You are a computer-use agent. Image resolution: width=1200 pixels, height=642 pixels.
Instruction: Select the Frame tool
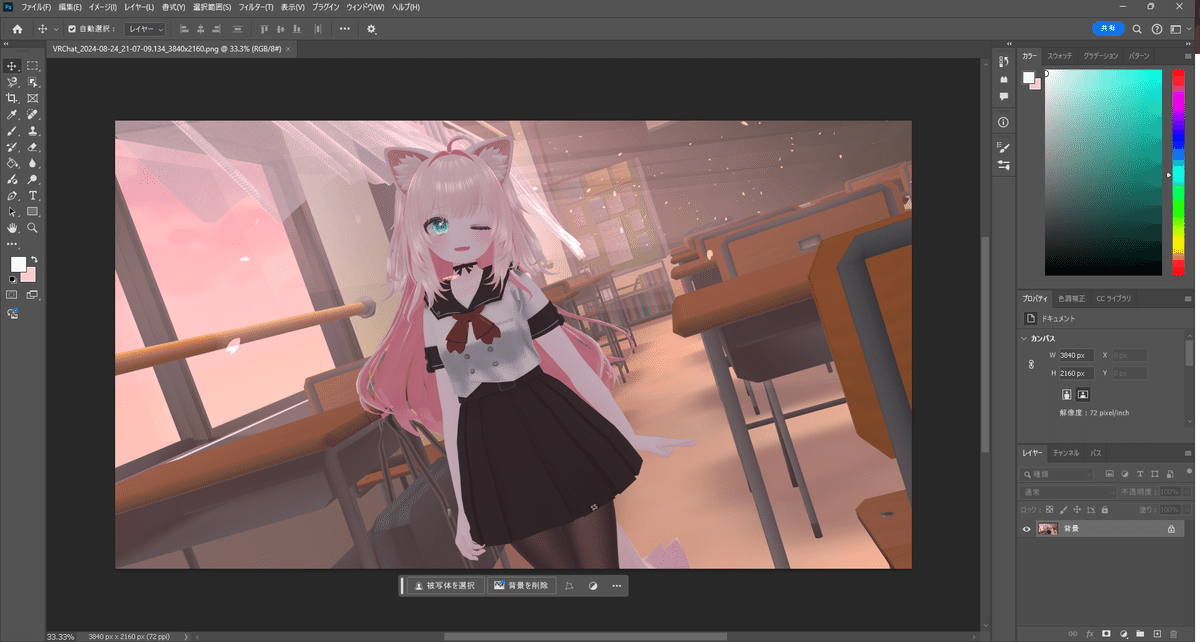click(x=33, y=98)
